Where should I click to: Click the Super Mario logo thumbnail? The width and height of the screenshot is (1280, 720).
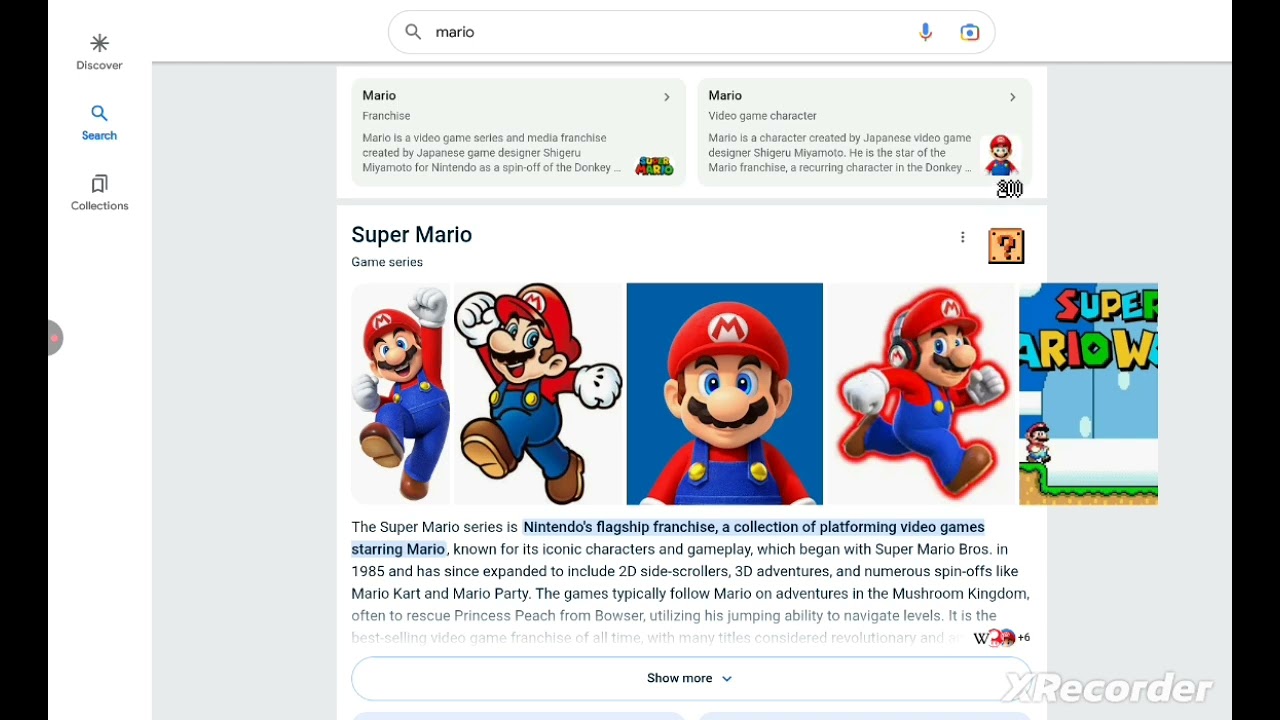click(655, 166)
